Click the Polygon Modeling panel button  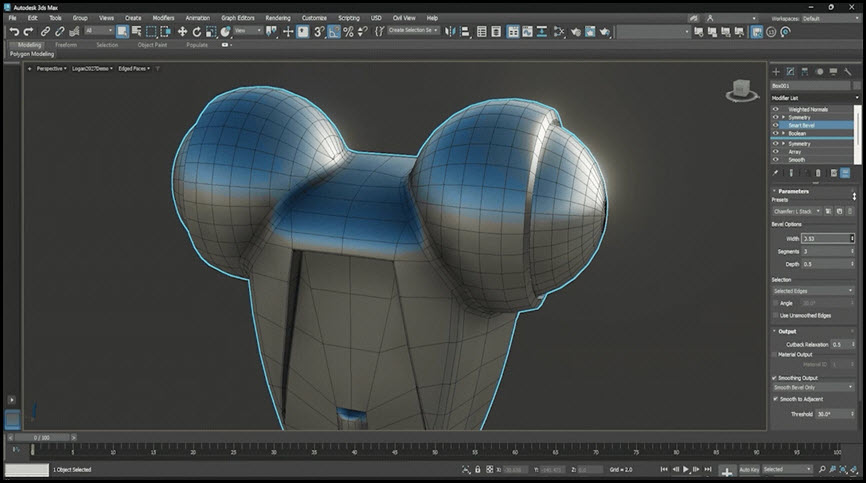tap(31, 54)
